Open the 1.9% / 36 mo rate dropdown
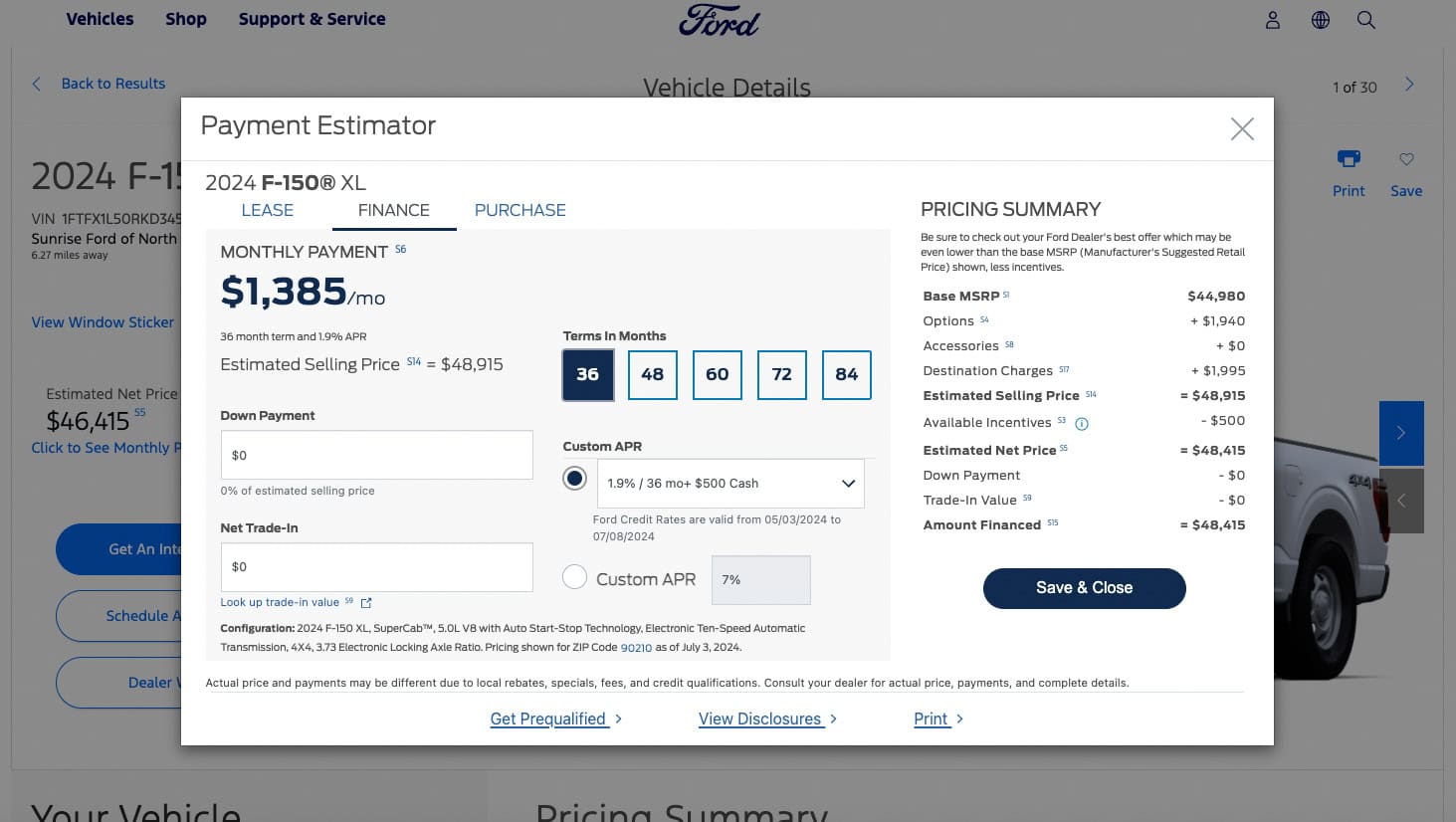This screenshot has width=1456, height=822. tap(730, 484)
